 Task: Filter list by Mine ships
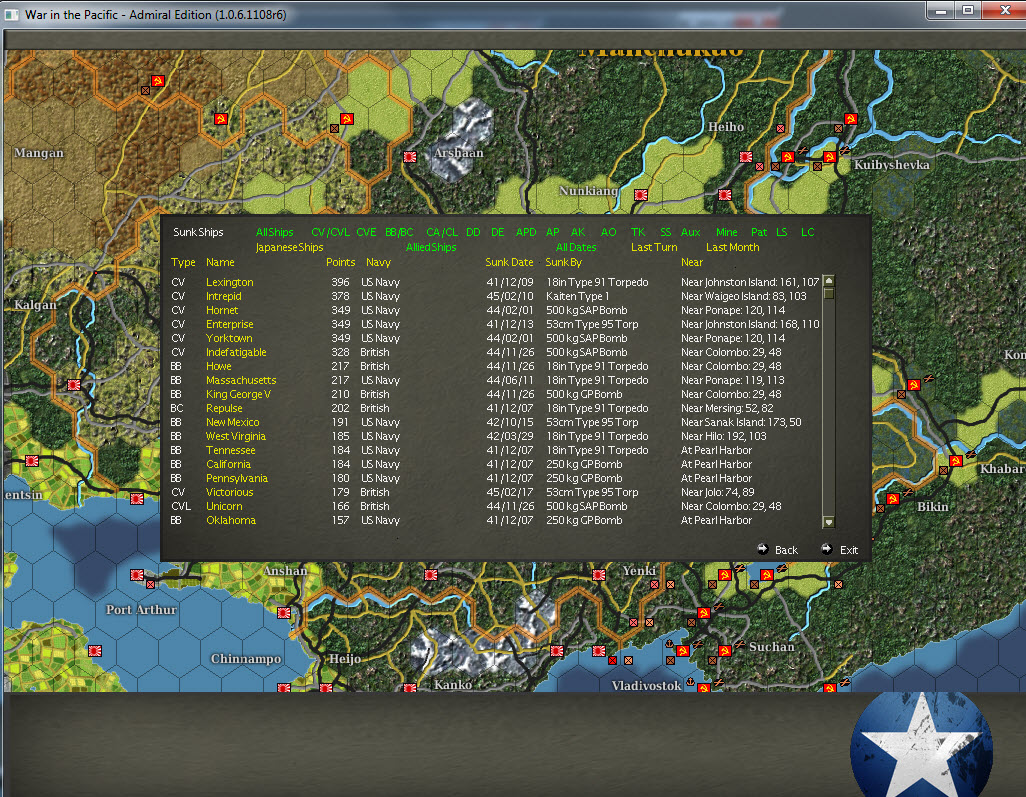pyautogui.click(x=726, y=232)
